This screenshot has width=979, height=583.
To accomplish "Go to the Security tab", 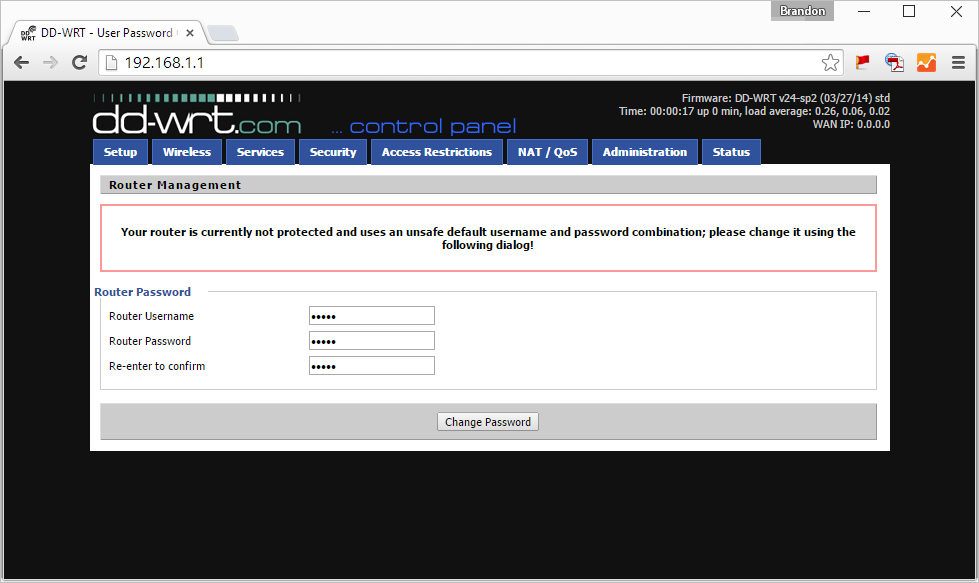I will click(333, 152).
